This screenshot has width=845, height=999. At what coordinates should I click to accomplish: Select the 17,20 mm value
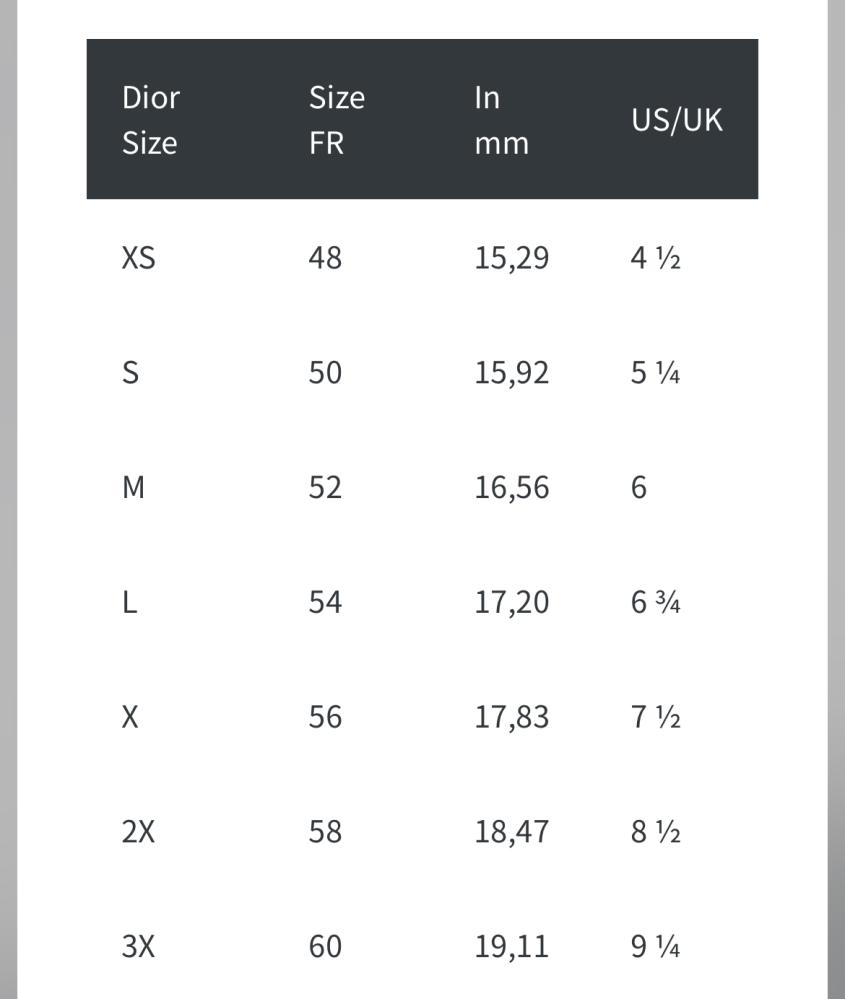[x=512, y=602]
